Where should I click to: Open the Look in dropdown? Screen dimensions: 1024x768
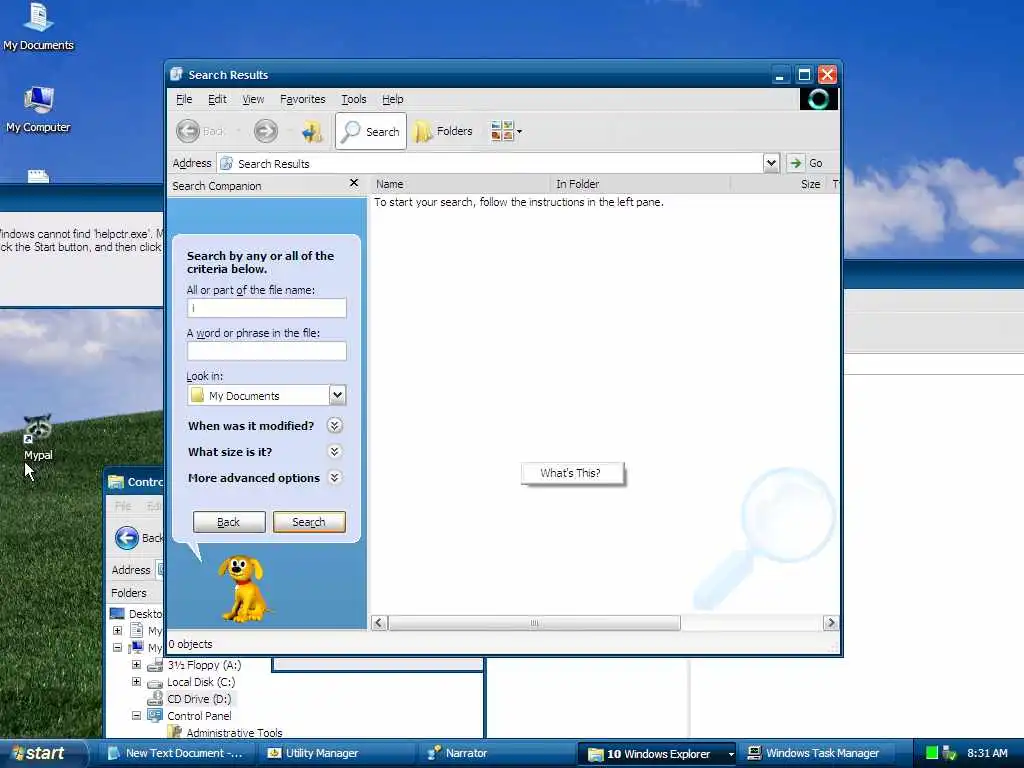click(337, 394)
